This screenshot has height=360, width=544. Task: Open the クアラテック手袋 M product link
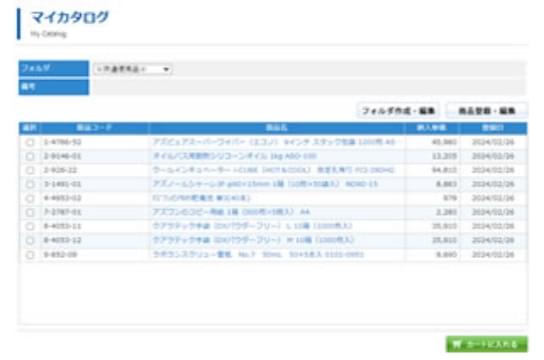coord(253,240)
